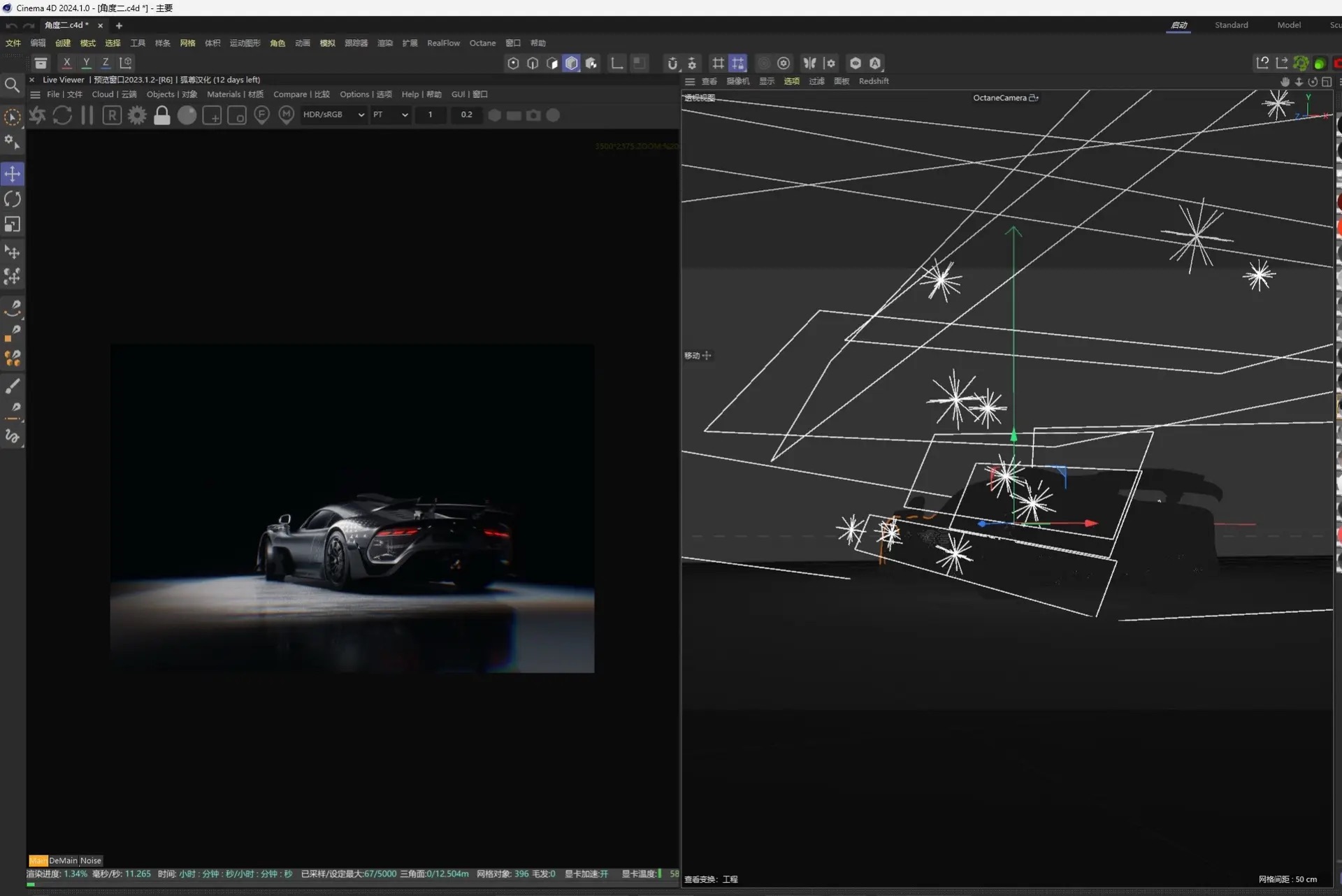This screenshot has height=896, width=1342.
Task: Click the render region R icon
Action: (x=112, y=115)
